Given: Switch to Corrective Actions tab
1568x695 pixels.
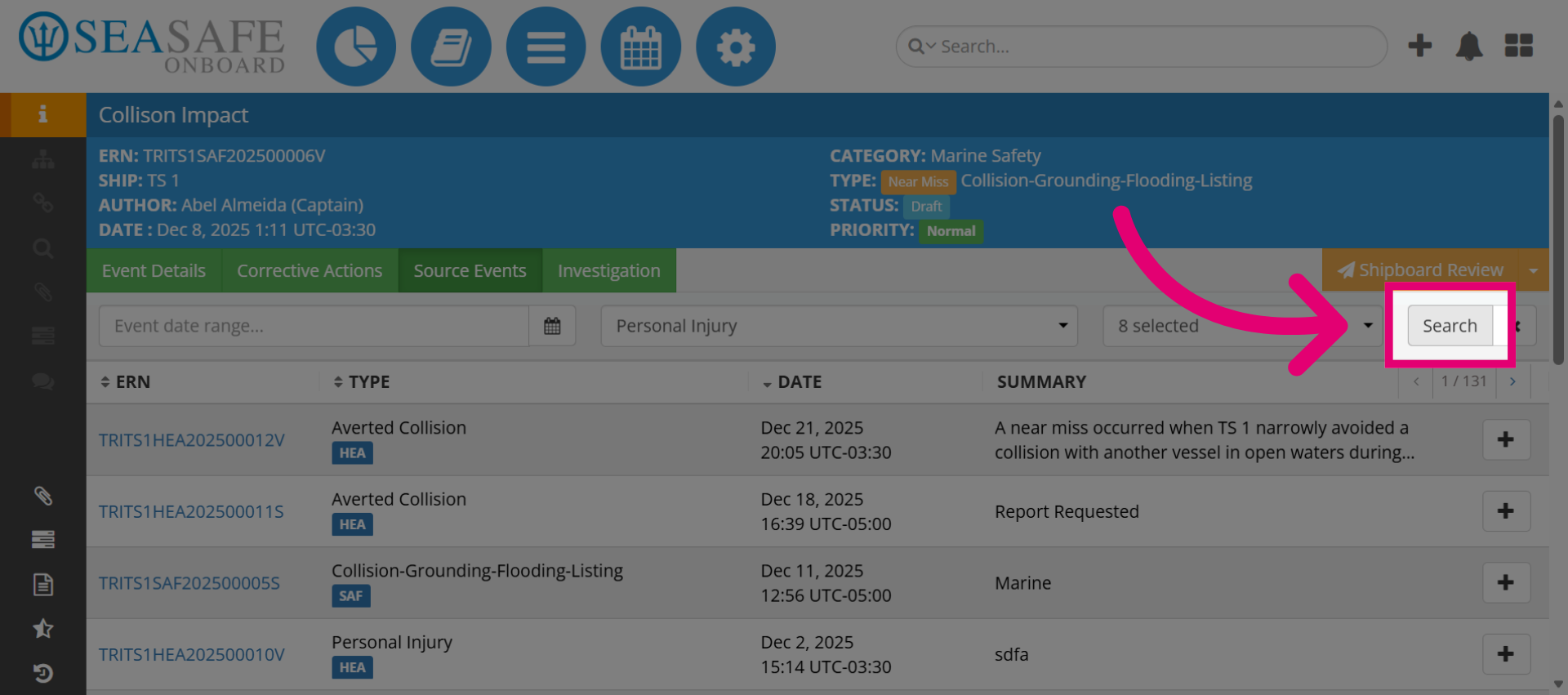Looking at the screenshot, I should click(310, 270).
